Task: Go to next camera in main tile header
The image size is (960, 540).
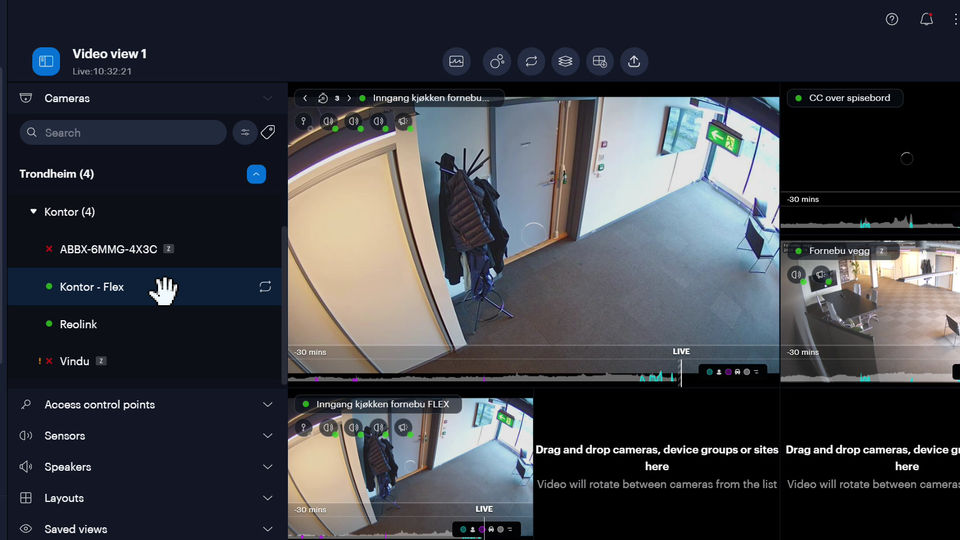Action: point(349,98)
